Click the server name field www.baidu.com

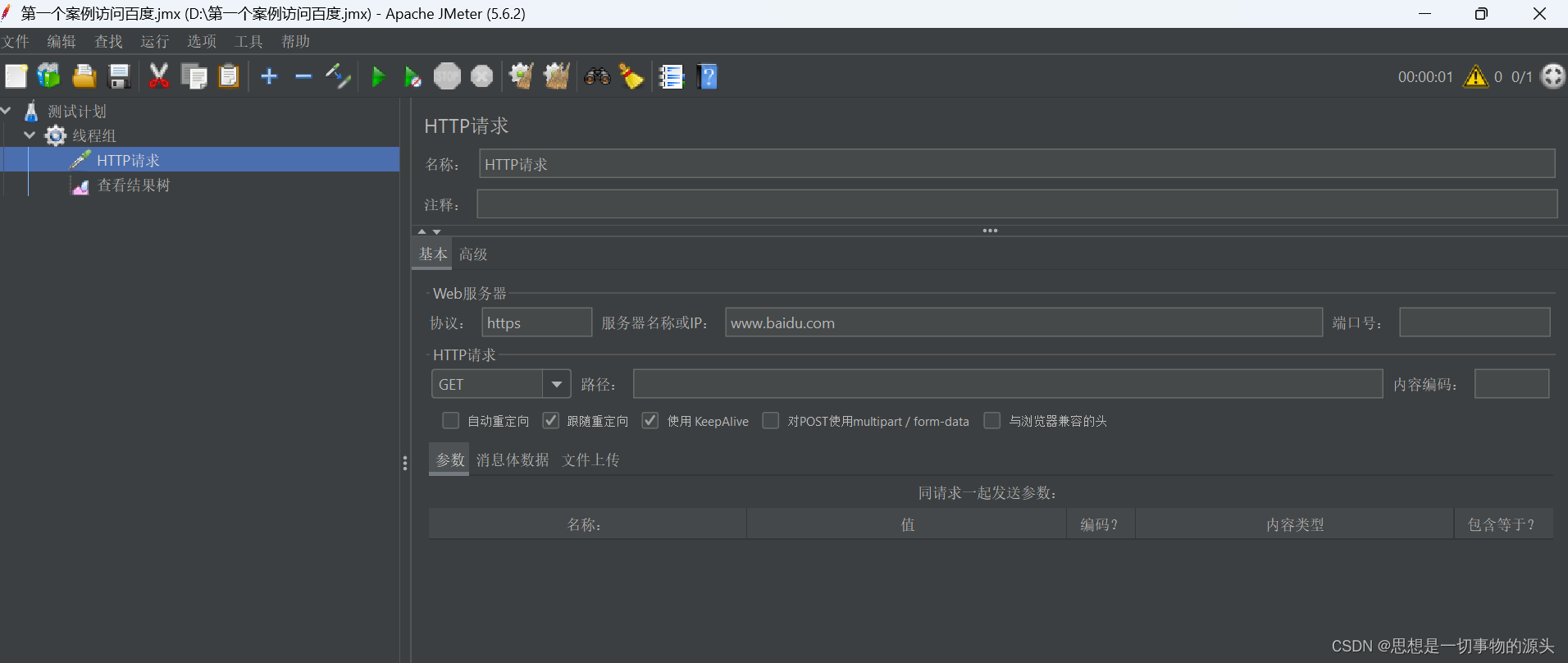1023,322
